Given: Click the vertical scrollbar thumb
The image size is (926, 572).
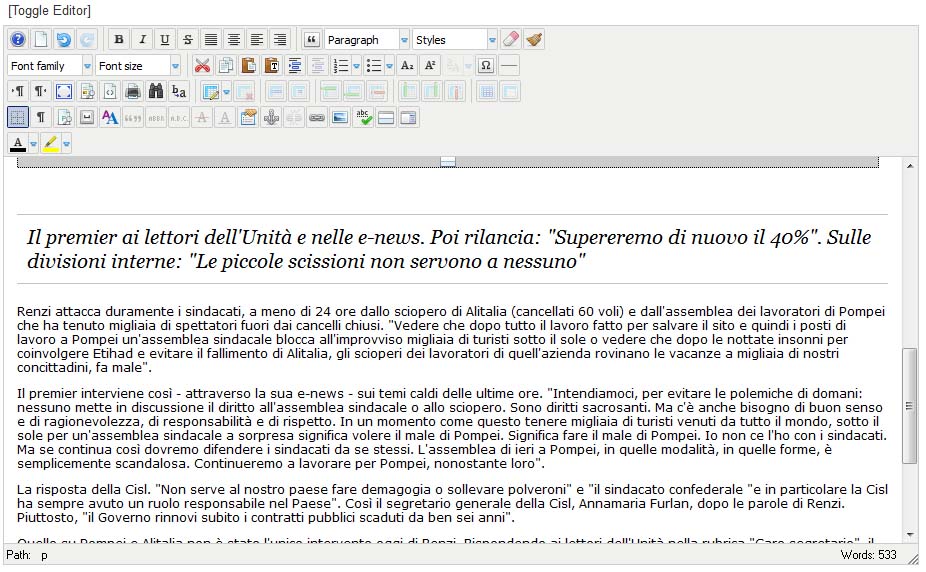Looking at the screenshot, I should tap(909, 405).
